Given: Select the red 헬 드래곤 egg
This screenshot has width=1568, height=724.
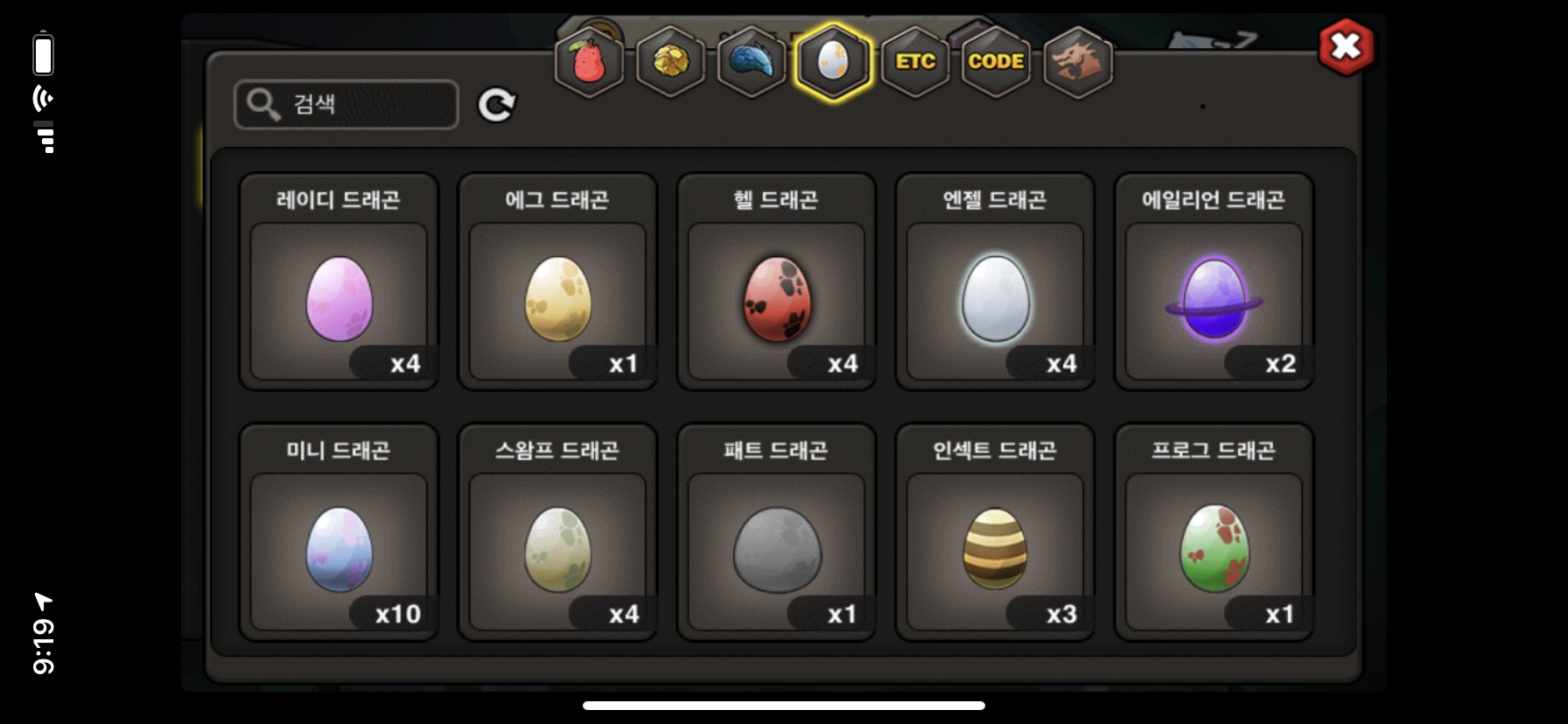Looking at the screenshot, I should tap(776, 282).
